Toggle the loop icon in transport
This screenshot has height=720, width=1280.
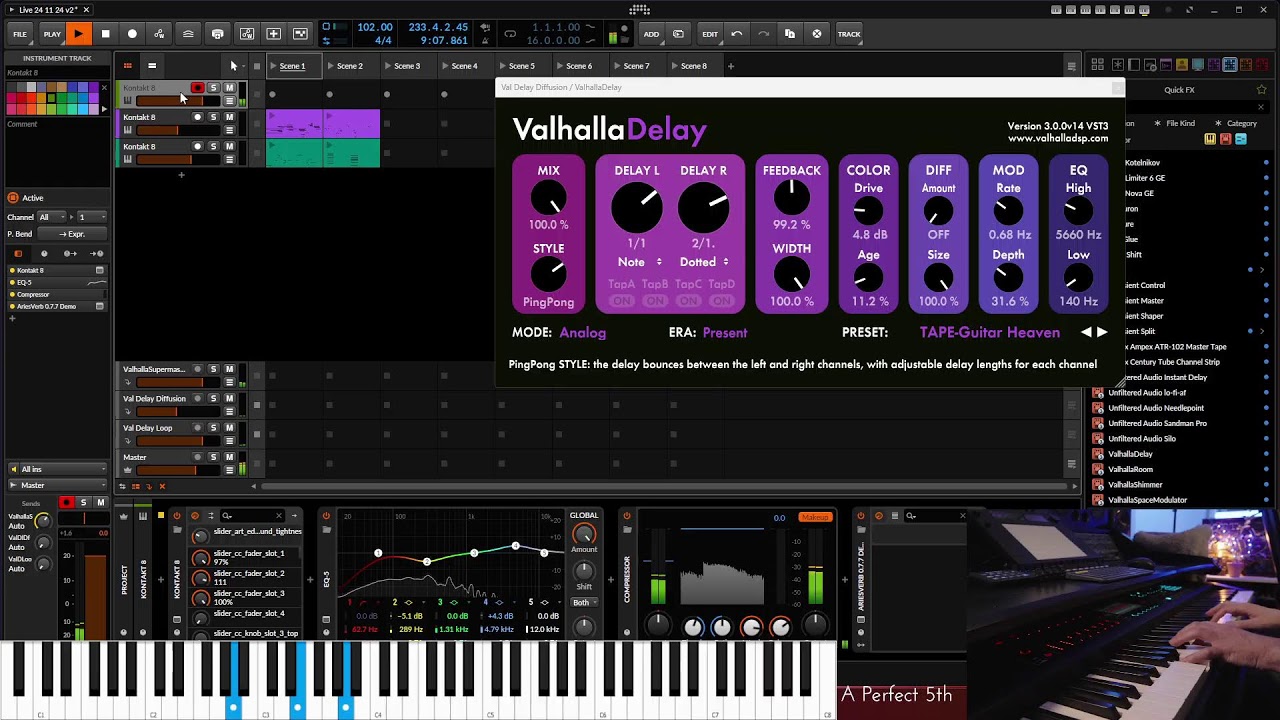[x=510, y=34]
